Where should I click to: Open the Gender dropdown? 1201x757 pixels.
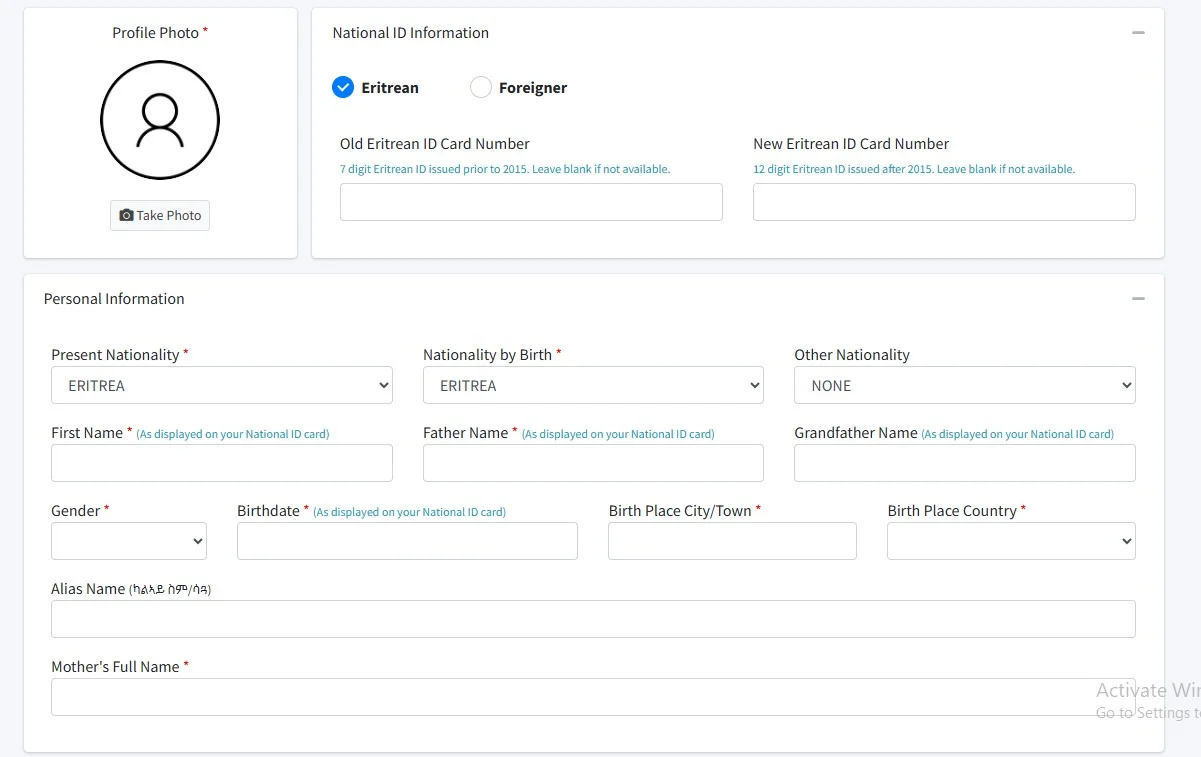pyautogui.click(x=129, y=541)
